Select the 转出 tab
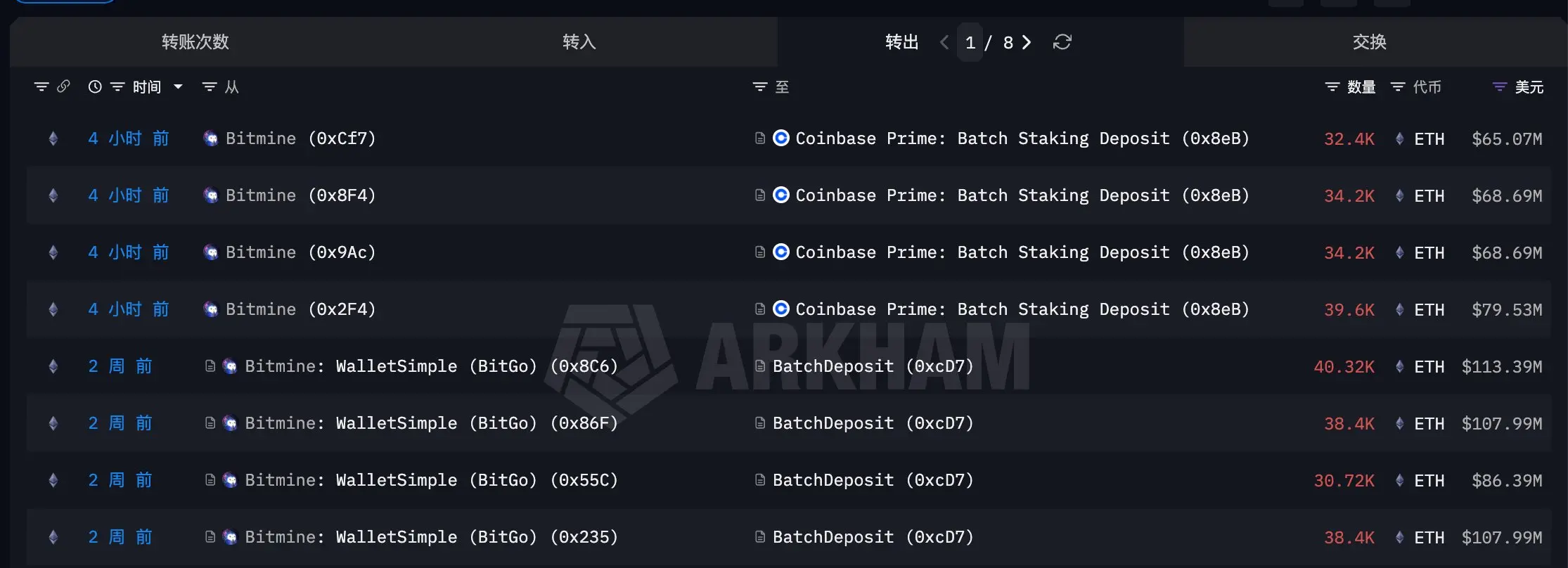This screenshot has width=1568, height=568. [x=901, y=42]
